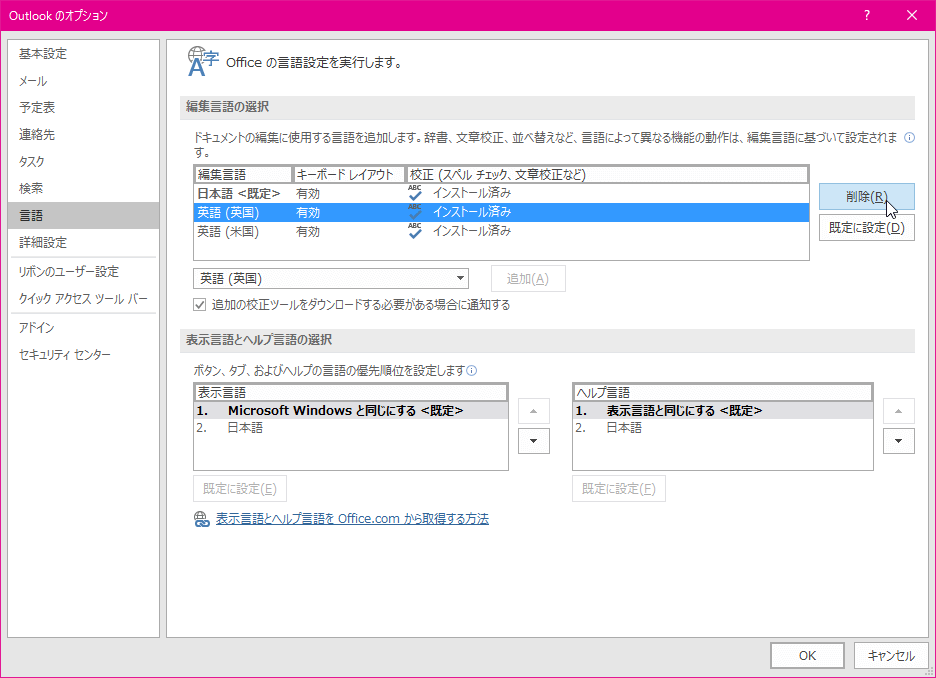Click the Office language settings icon

click(x=203, y=62)
